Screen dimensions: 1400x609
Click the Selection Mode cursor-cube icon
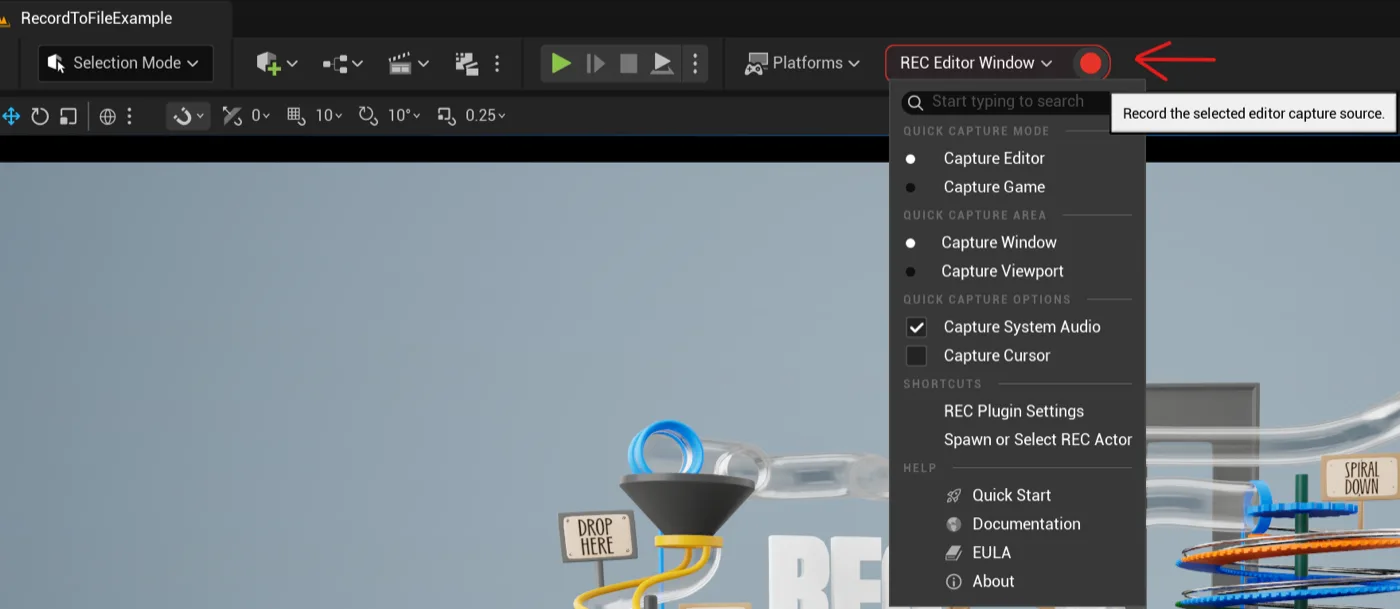click(x=56, y=63)
